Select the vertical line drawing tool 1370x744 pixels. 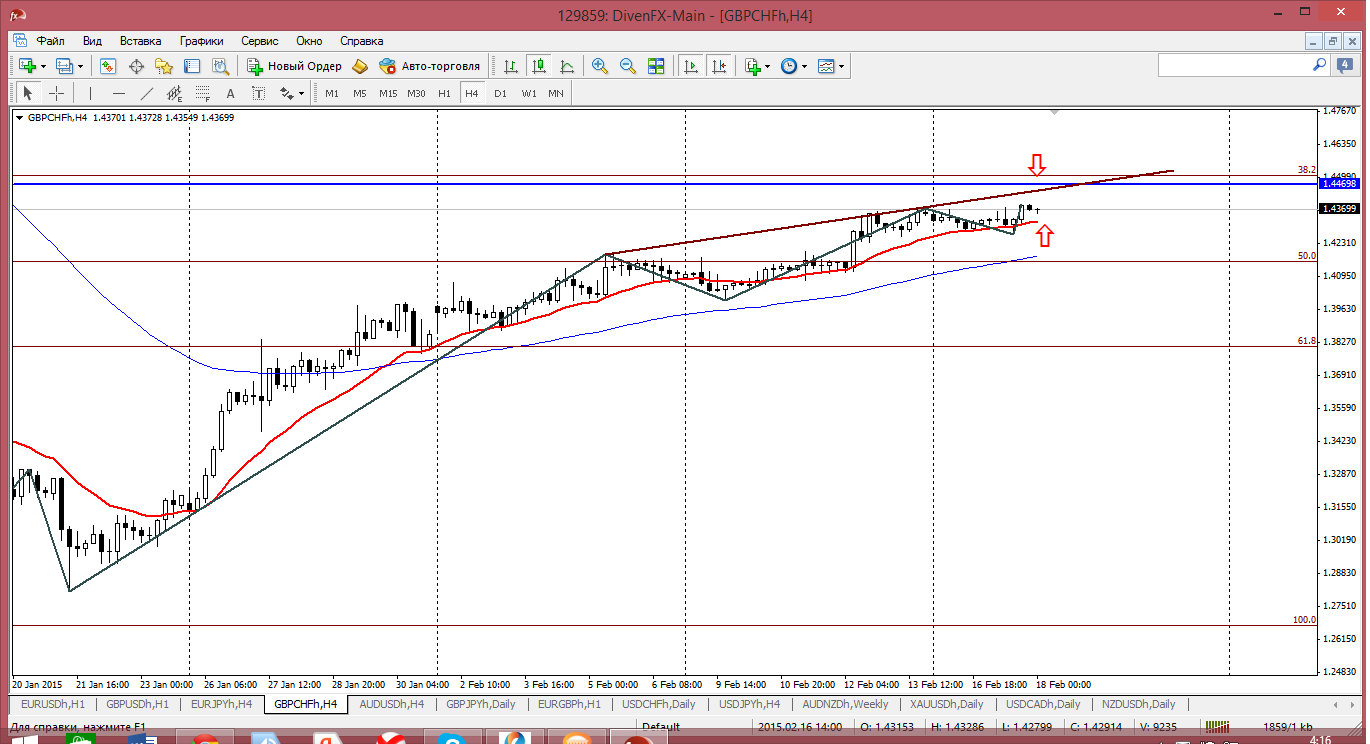[90, 93]
